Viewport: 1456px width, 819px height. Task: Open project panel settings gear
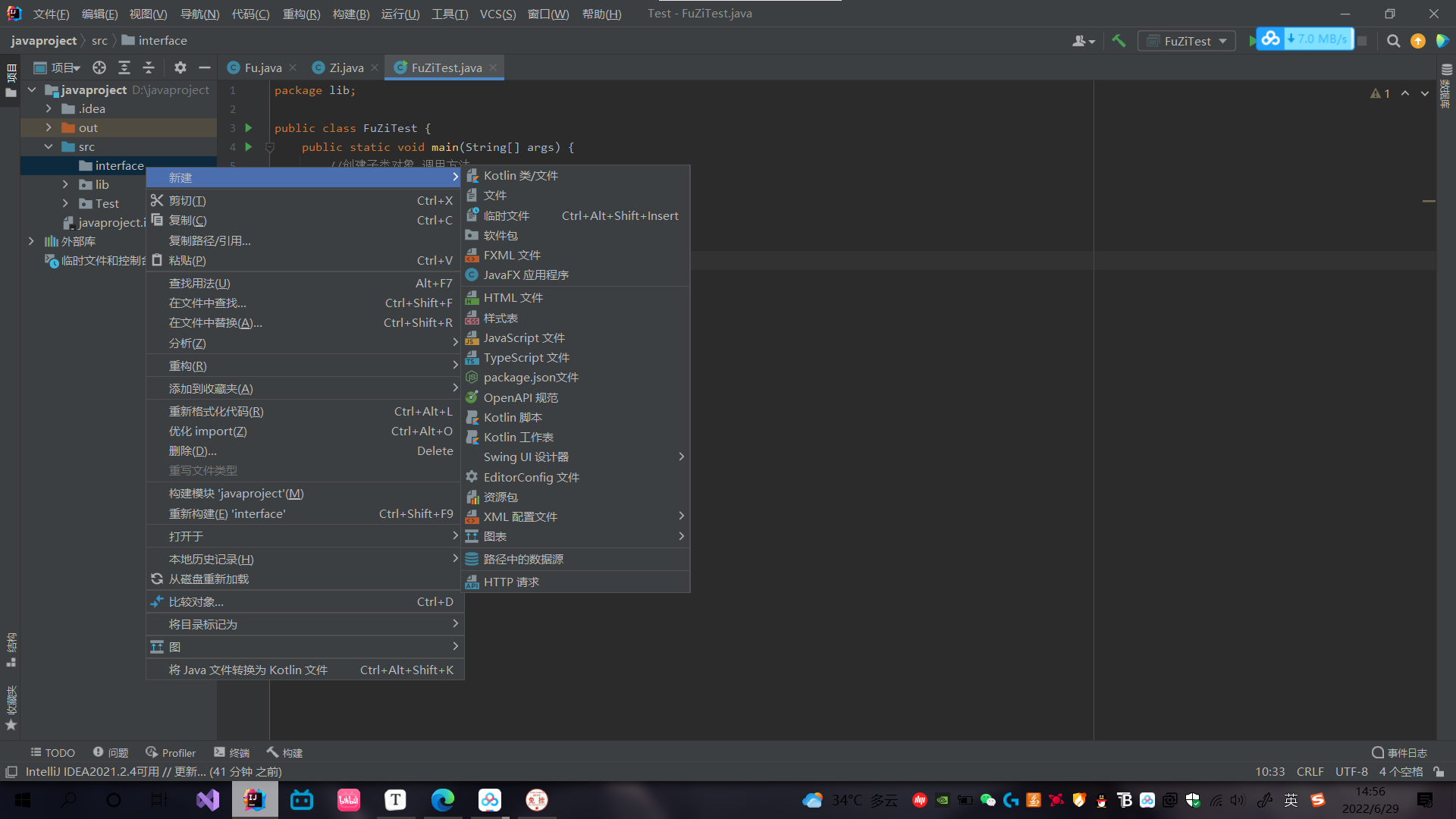pyautogui.click(x=180, y=67)
